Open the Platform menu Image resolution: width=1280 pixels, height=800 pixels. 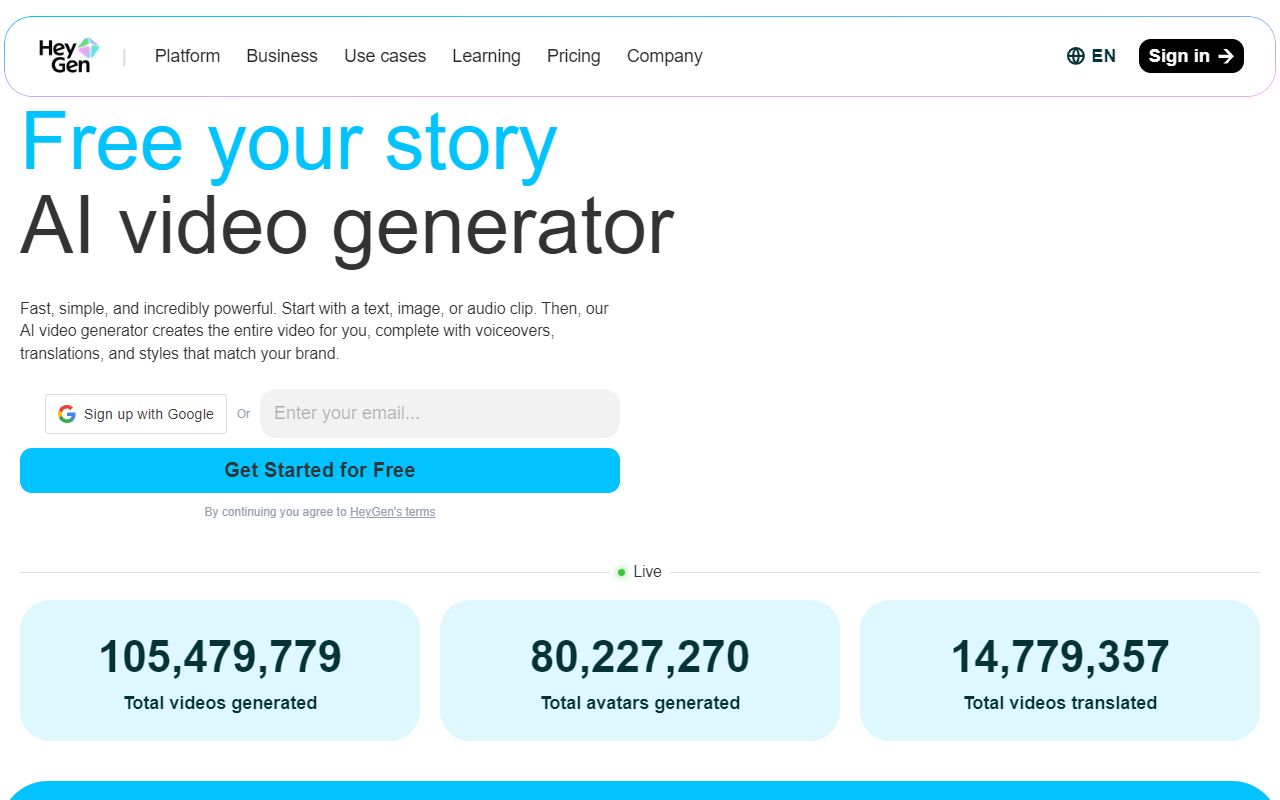[187, 56]
